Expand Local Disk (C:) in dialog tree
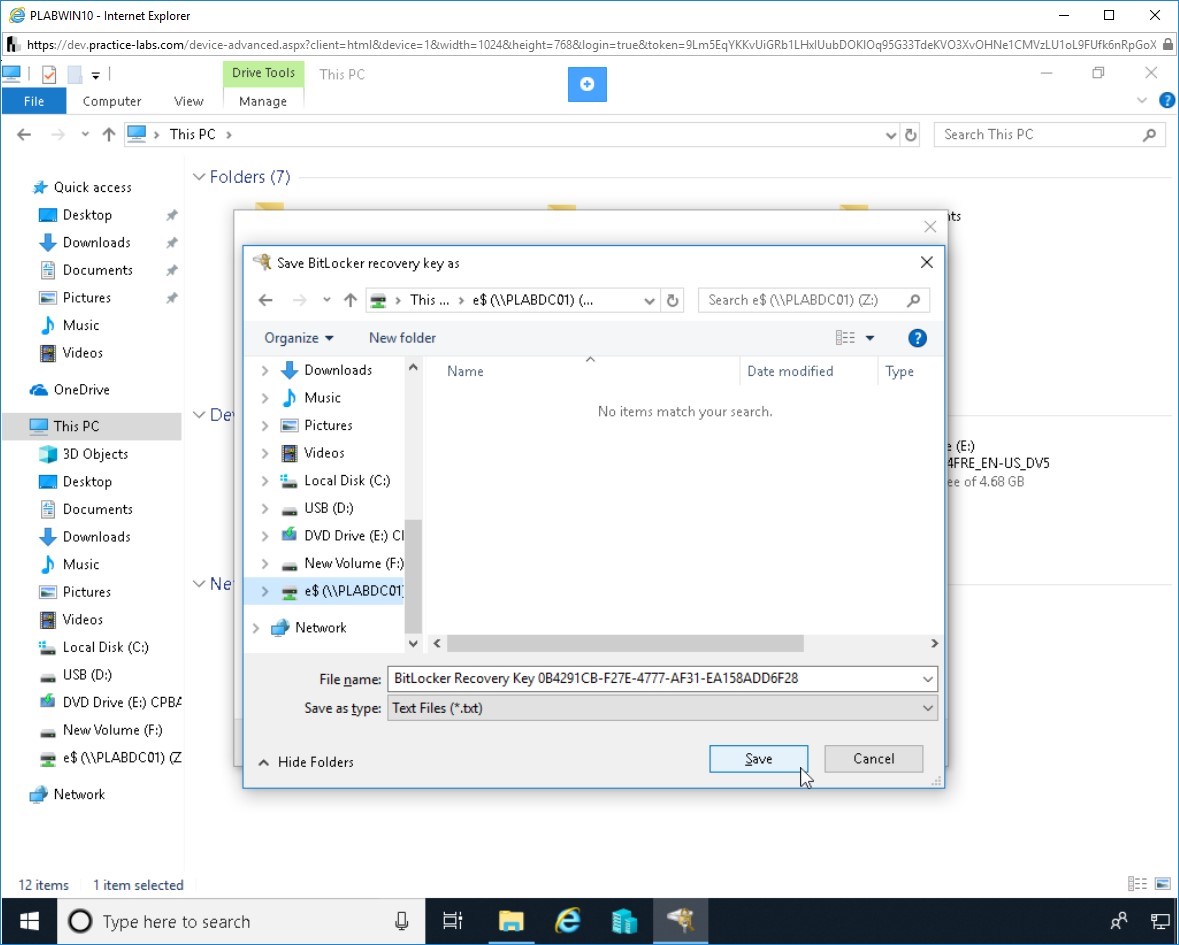 point(265,480)
